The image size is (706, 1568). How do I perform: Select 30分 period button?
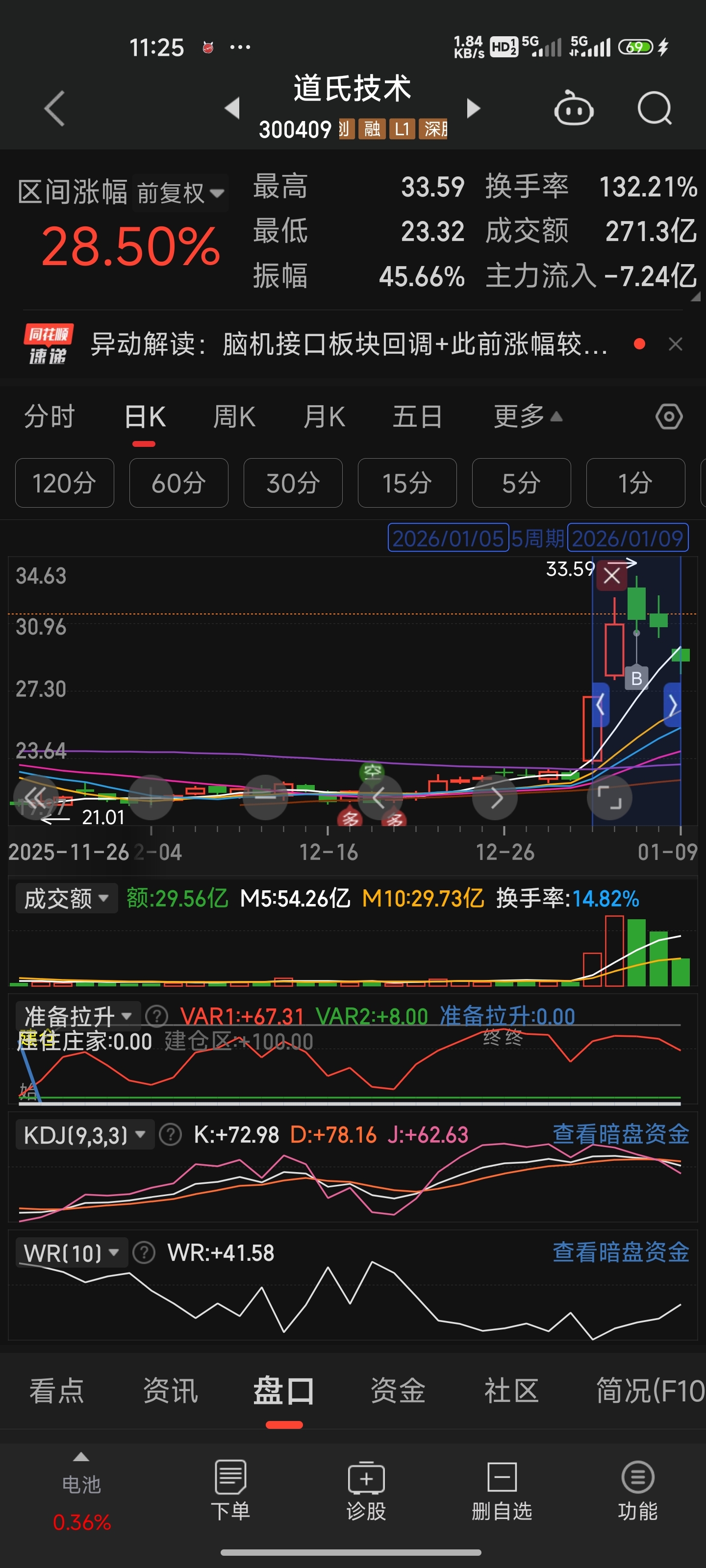coord(293,483)
